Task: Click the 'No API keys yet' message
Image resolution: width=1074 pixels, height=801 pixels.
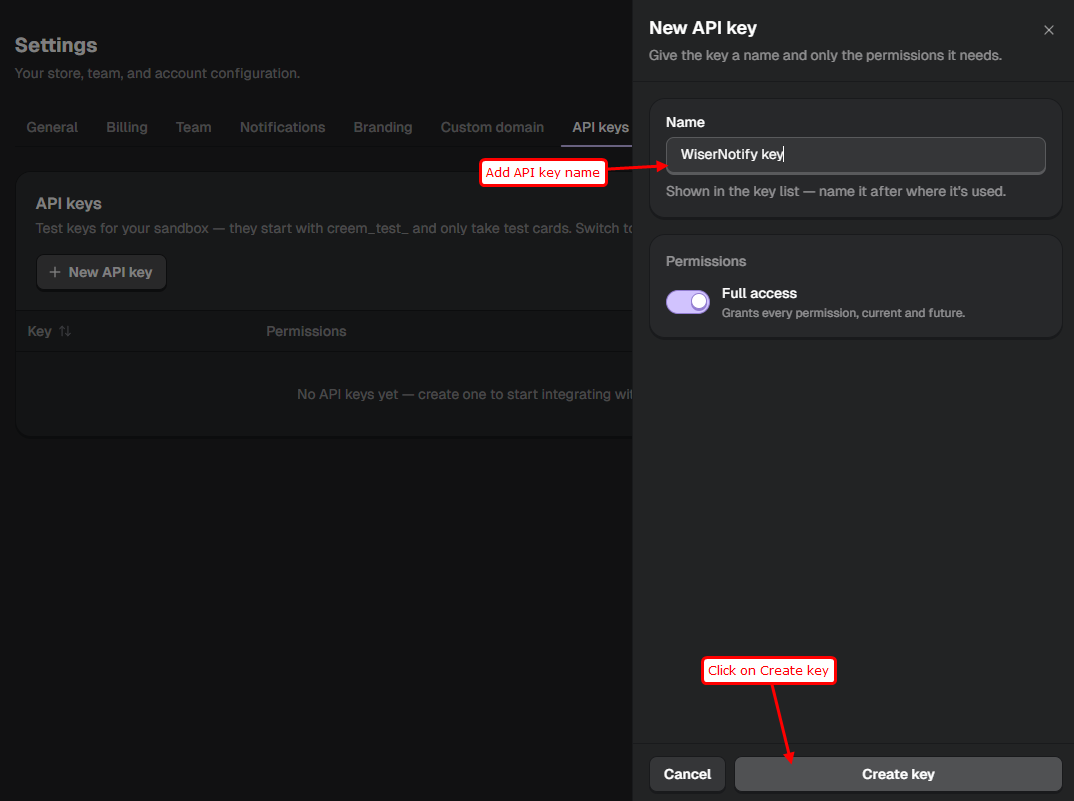Action: (x=464, y=395)
